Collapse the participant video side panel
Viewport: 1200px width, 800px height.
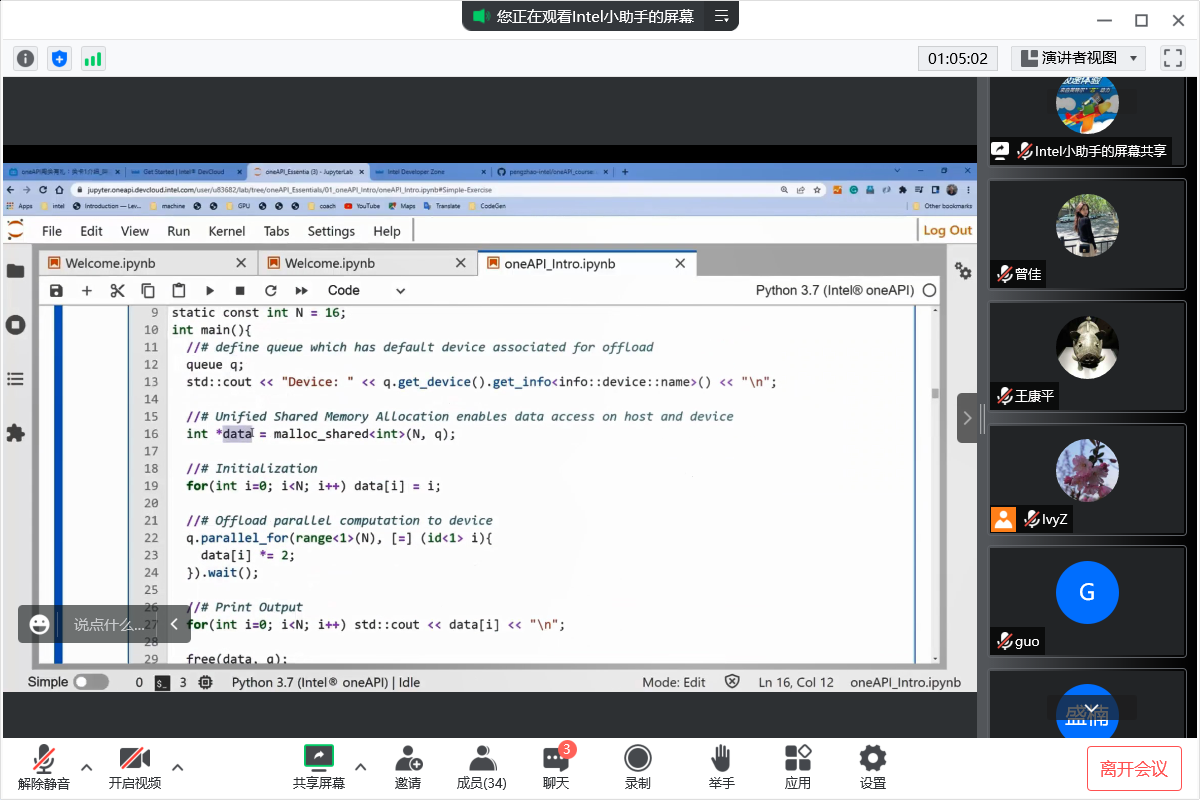[x=967, y=418]
